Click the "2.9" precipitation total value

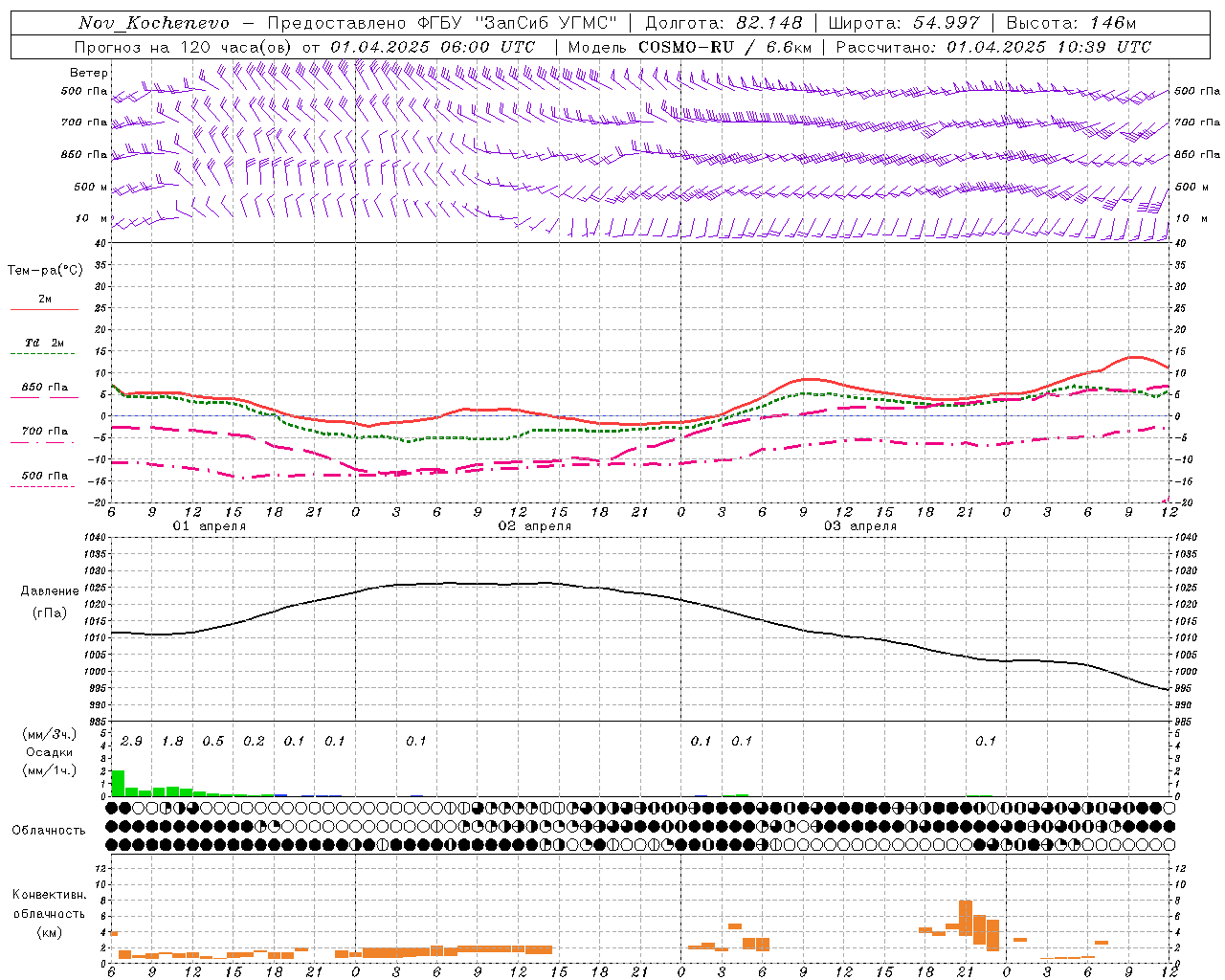(132, 742)
